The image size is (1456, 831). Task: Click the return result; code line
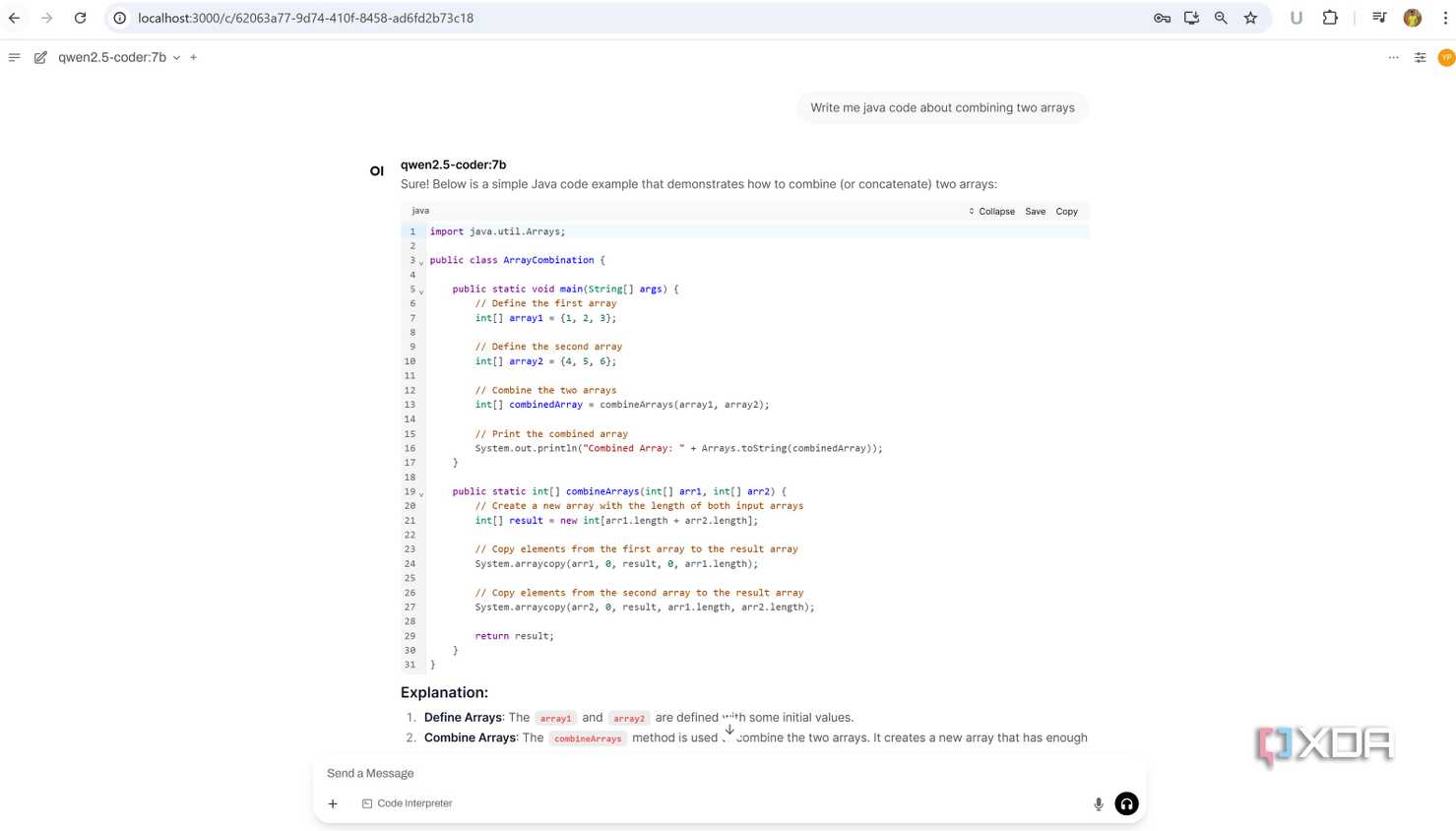[514, 636]
